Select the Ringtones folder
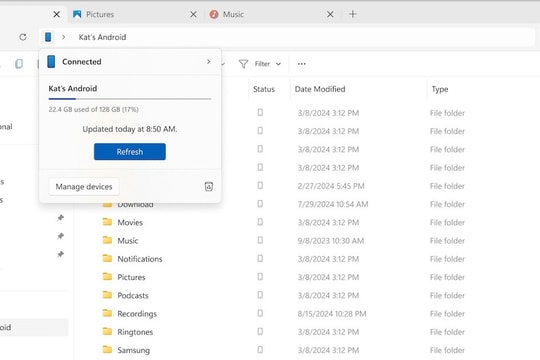 [x=135, y=332]
